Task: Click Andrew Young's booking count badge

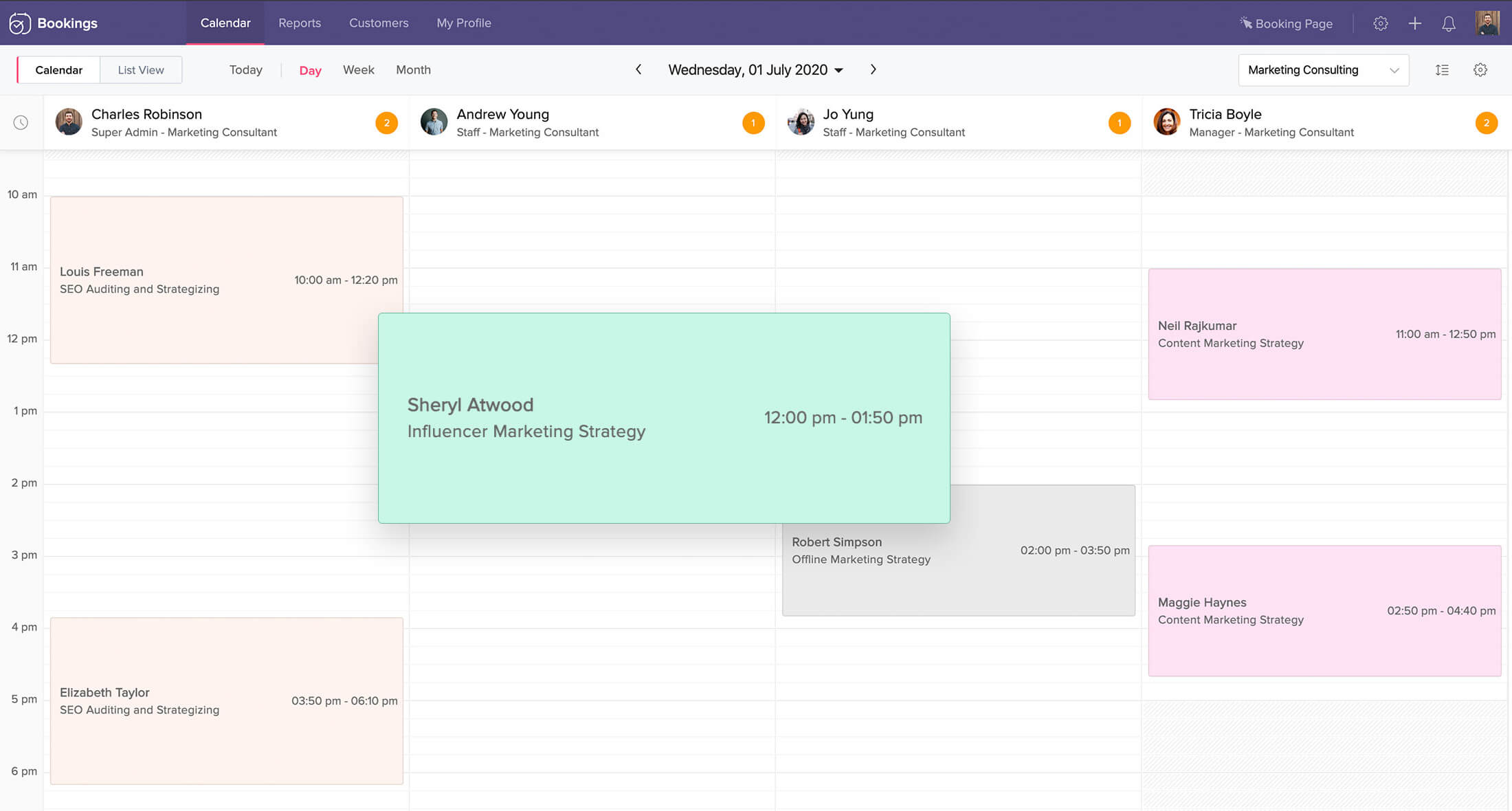Action: click(753, 123)
